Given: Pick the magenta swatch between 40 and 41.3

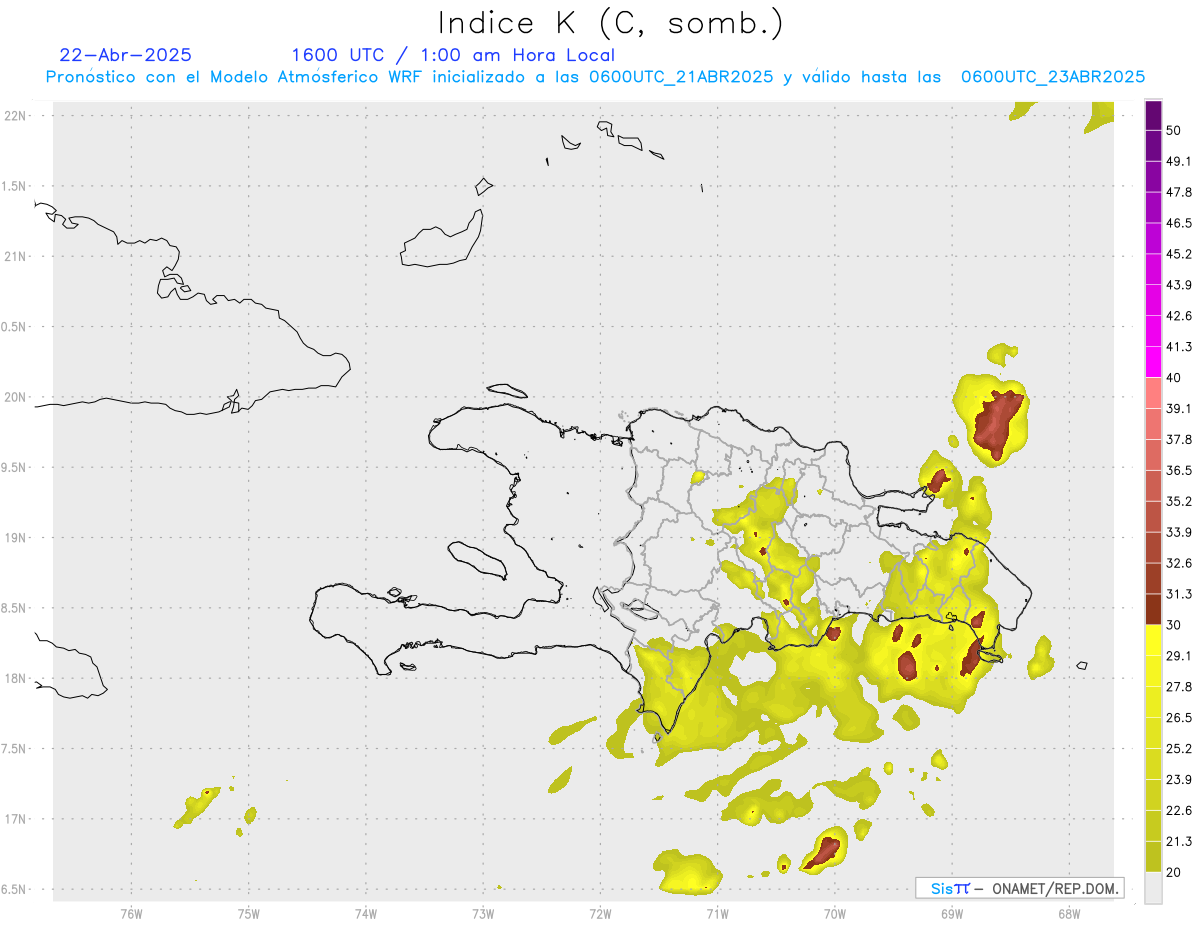Looking at the screenshot, I should [x=1153, y=362].
